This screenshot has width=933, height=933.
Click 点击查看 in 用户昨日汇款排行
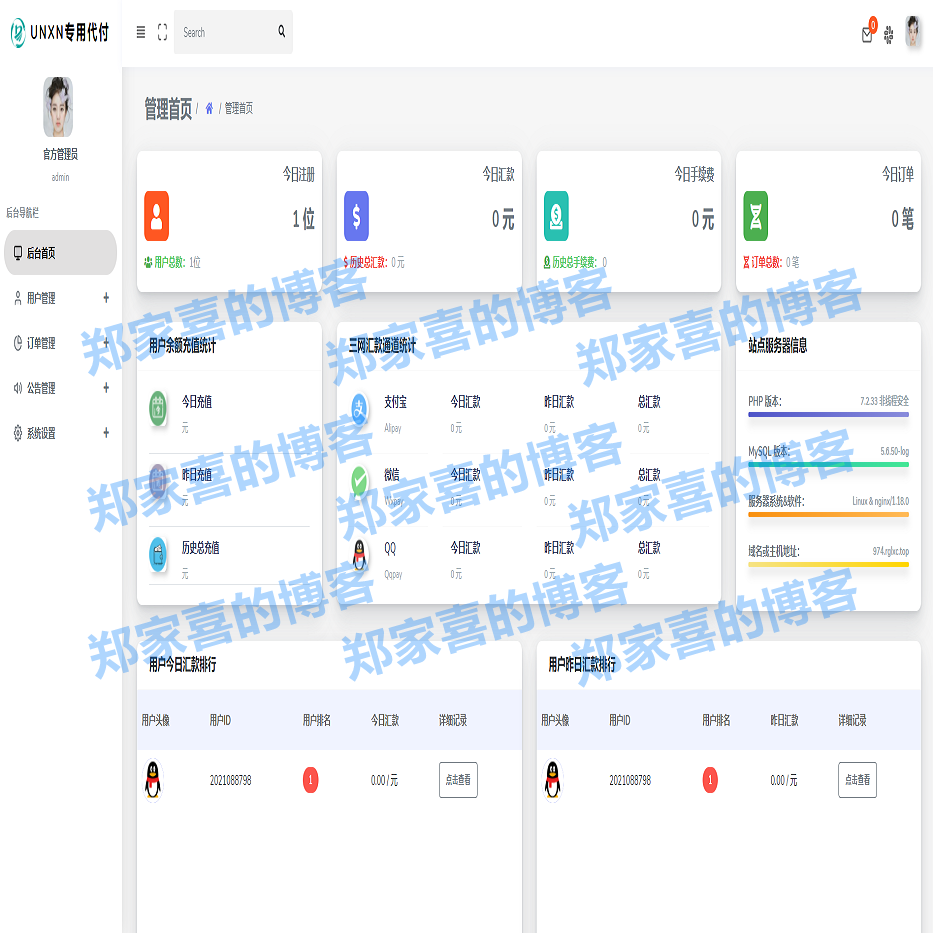pos(856,779)
